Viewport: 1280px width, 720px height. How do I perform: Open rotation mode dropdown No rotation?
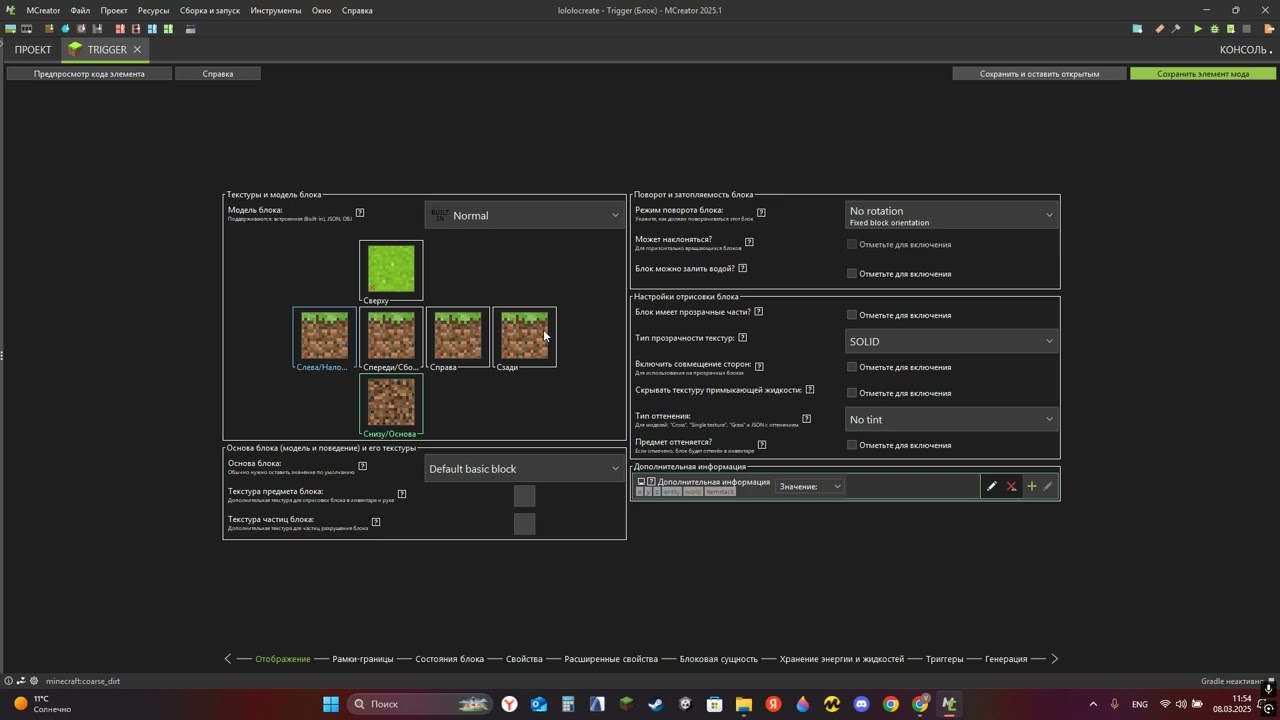pos(951,215)
